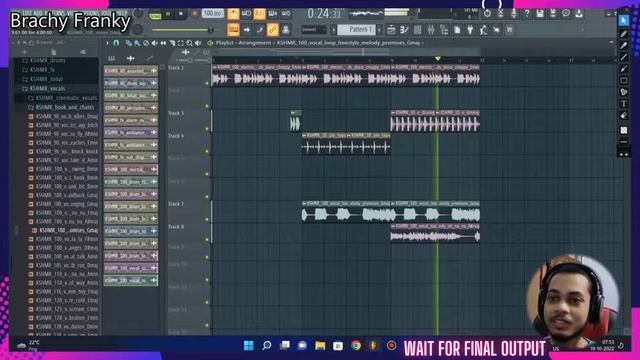The height and width of the screenshot is (360, 640).
Task: Click the microphone recording icon in top toolbar
Action: pos(513,14)
